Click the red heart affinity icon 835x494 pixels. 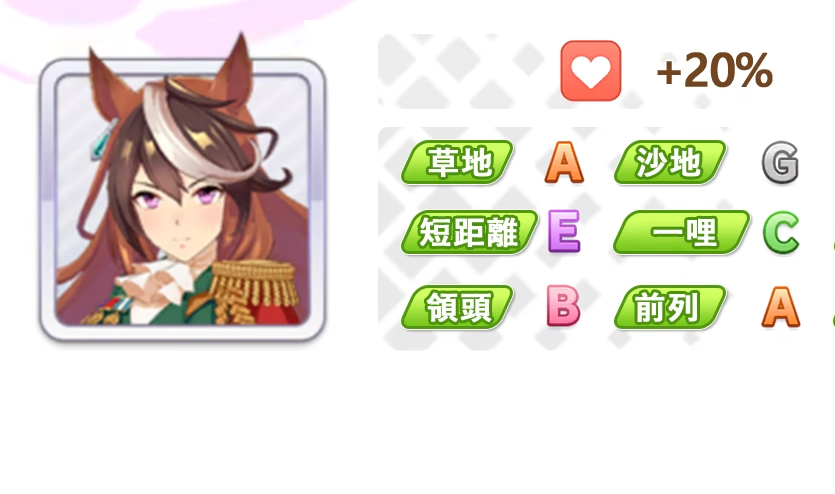[x=591, y=70]
